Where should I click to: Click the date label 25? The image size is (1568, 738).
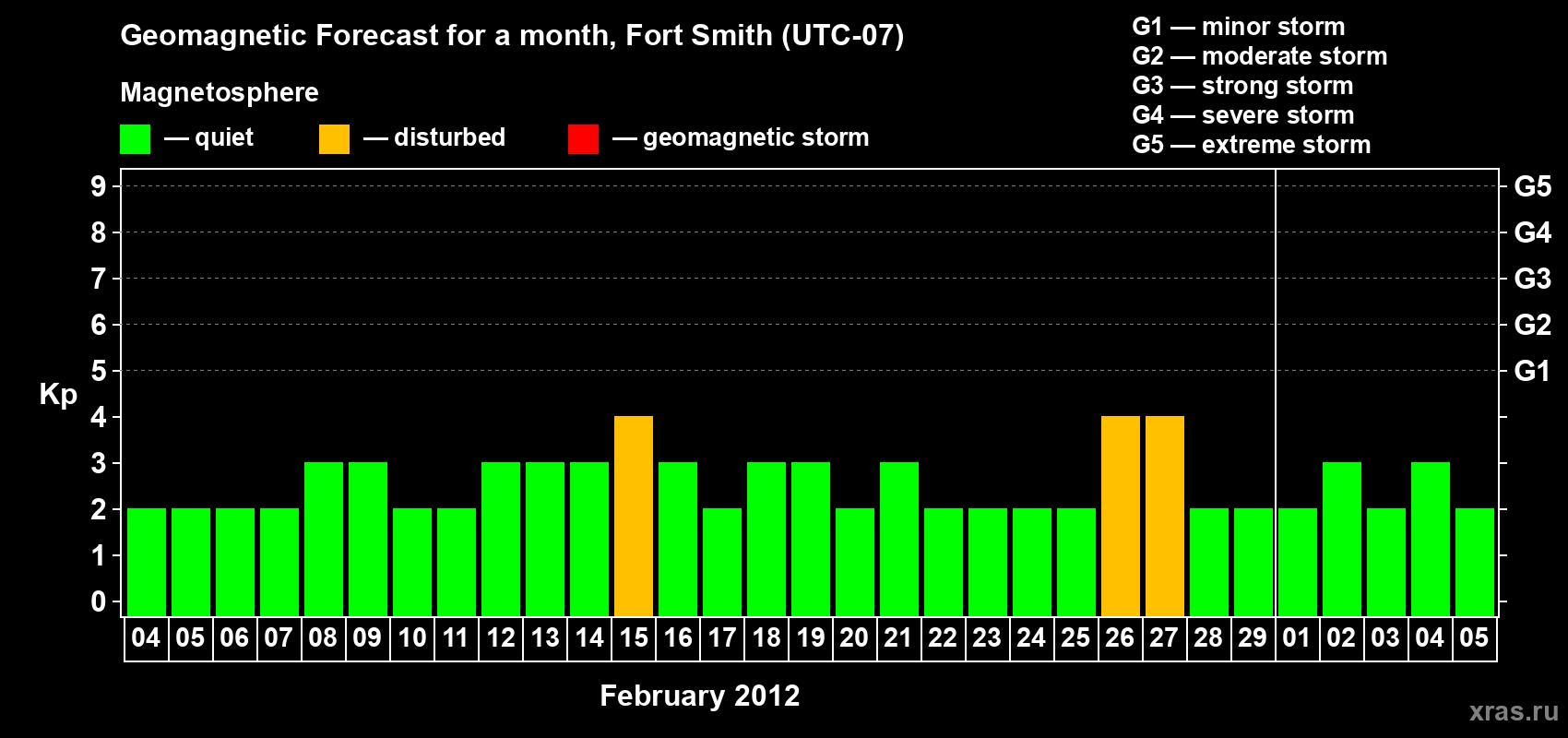tap(1076, 638)
